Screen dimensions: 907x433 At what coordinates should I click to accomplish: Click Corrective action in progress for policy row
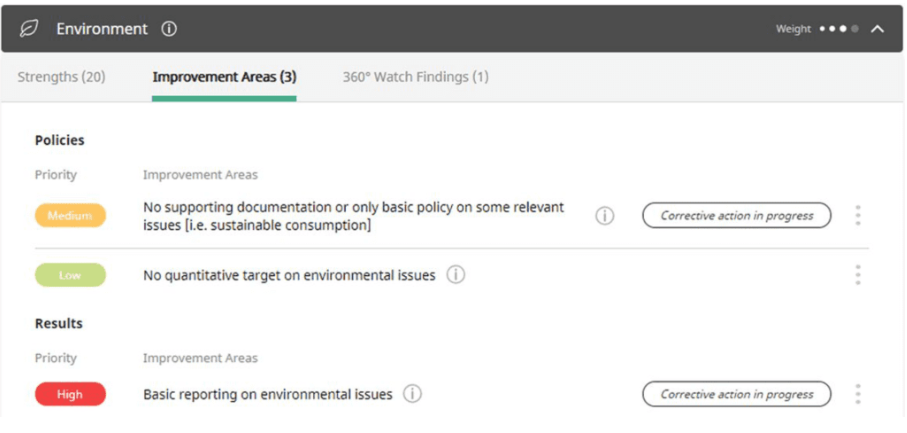pyautogui.click(x=736, y=216)
